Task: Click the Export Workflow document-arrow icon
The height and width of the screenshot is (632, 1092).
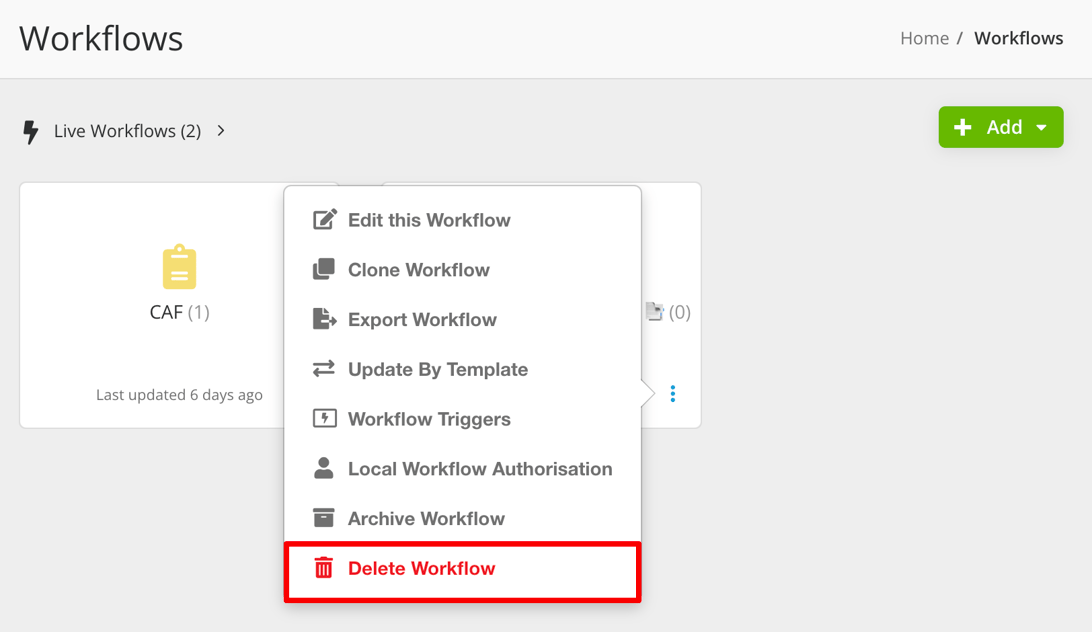Action: coord(323,319)
